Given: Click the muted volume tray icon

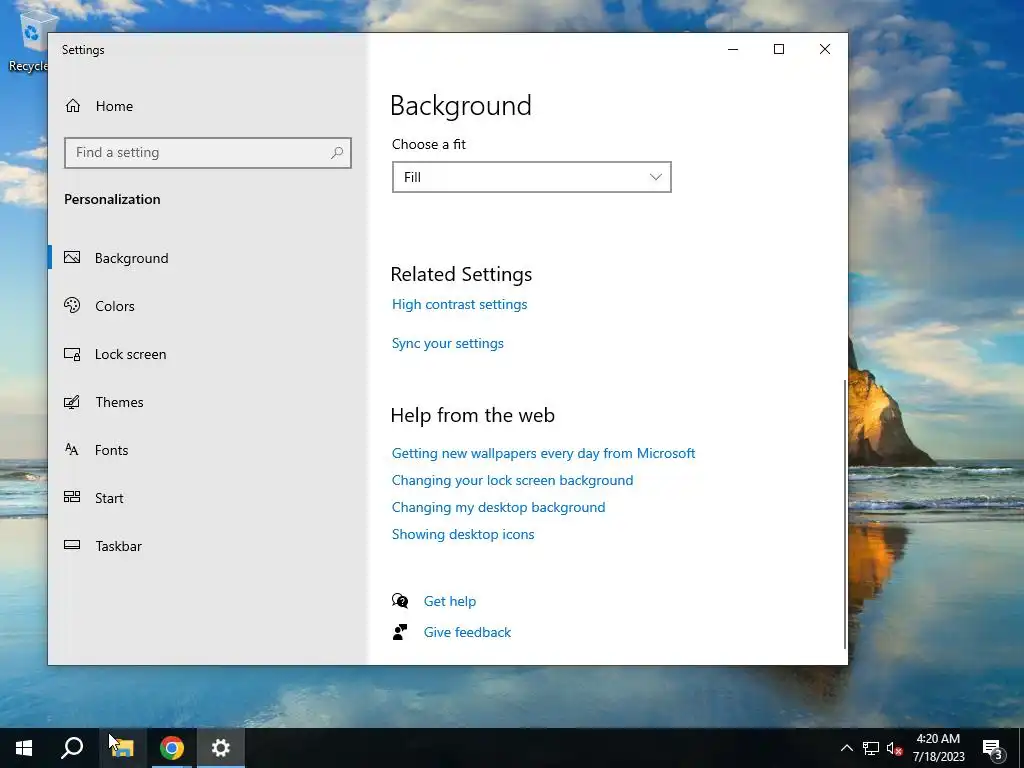Looking at the screenshot, I should [894, 748].
